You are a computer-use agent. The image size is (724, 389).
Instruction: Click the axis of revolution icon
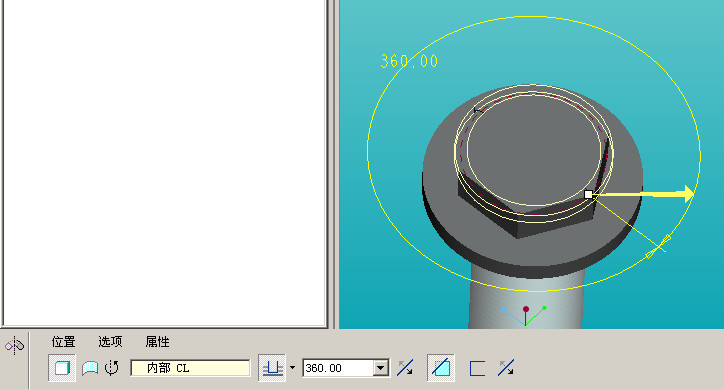point(112,368)
